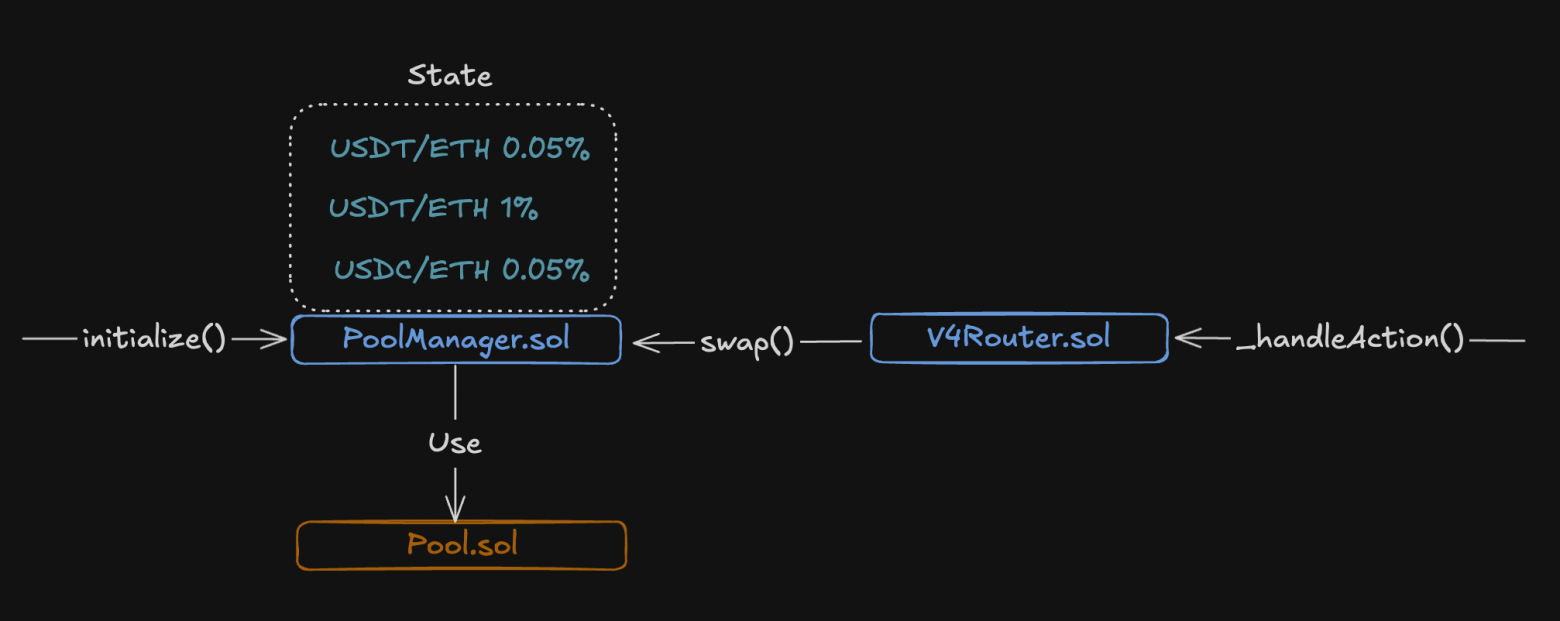Click the arrowhead pointing into PoolManager.sol from initialize()
Screen dimensions: 1560x621
(x=278, y=340)
